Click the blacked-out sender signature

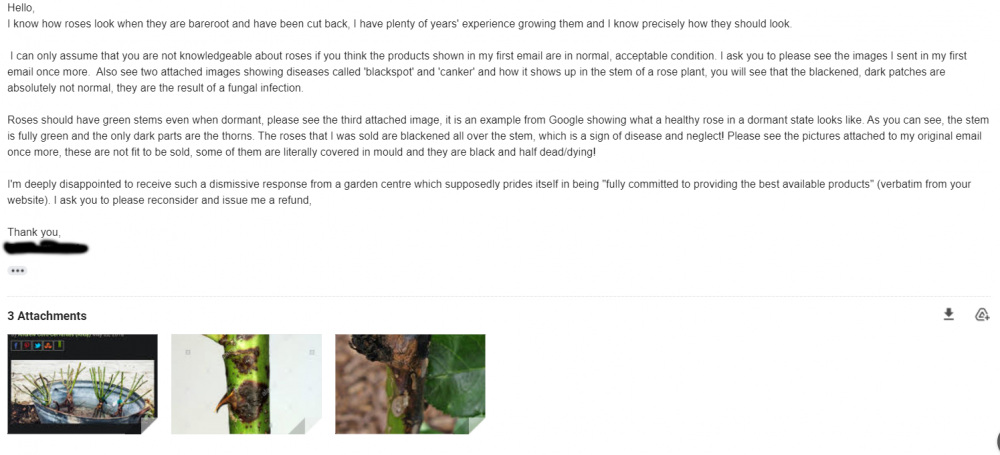(x=47, y=248)
